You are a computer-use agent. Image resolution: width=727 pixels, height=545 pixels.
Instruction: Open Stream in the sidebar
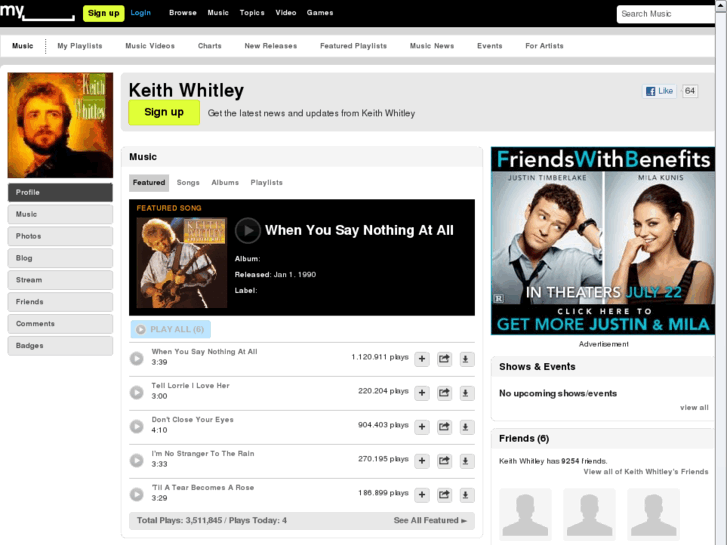point(60,280)
